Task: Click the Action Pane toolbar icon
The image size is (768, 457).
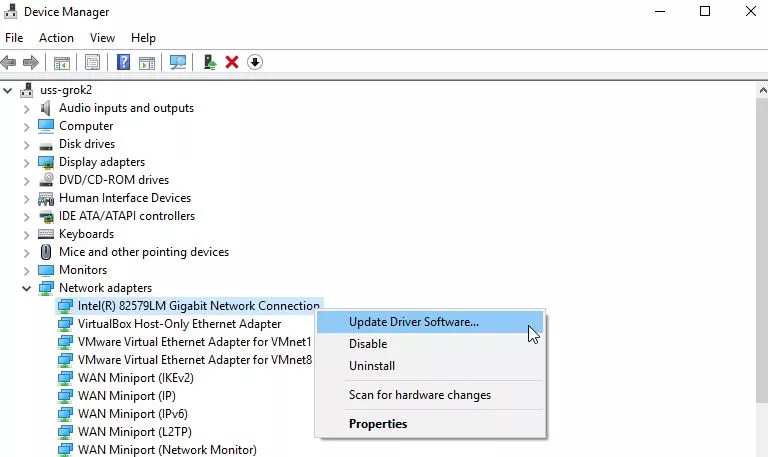Action: pyautogui.click(x=147, y=63)
